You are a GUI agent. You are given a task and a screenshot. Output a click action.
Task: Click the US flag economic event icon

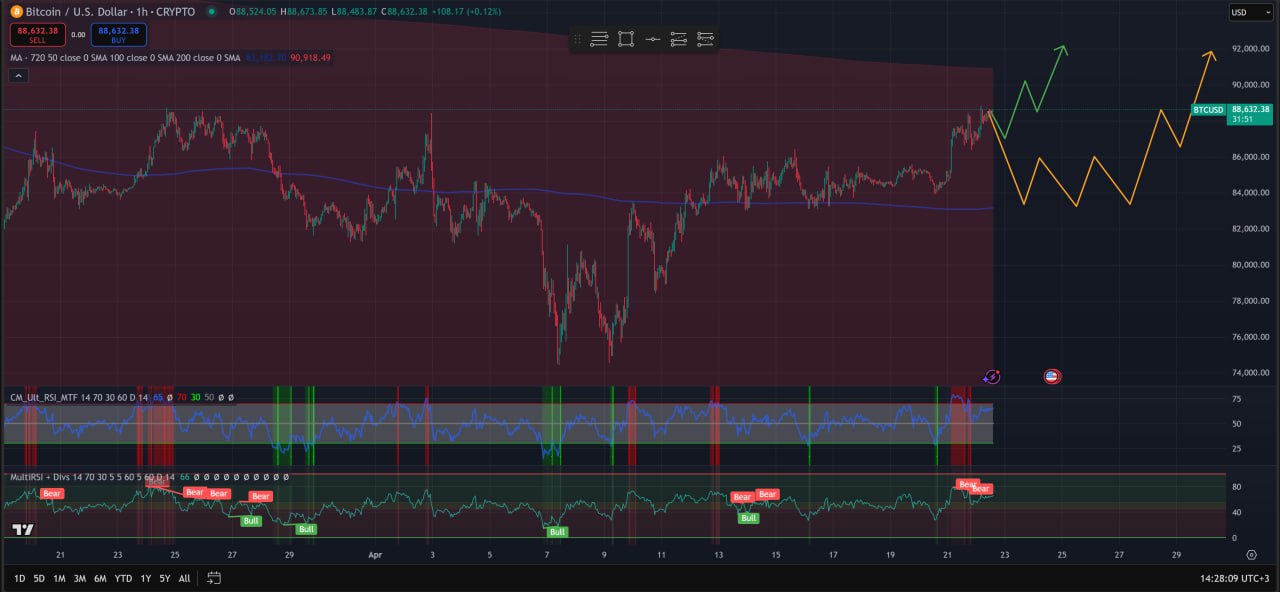tap(1052, 377)
